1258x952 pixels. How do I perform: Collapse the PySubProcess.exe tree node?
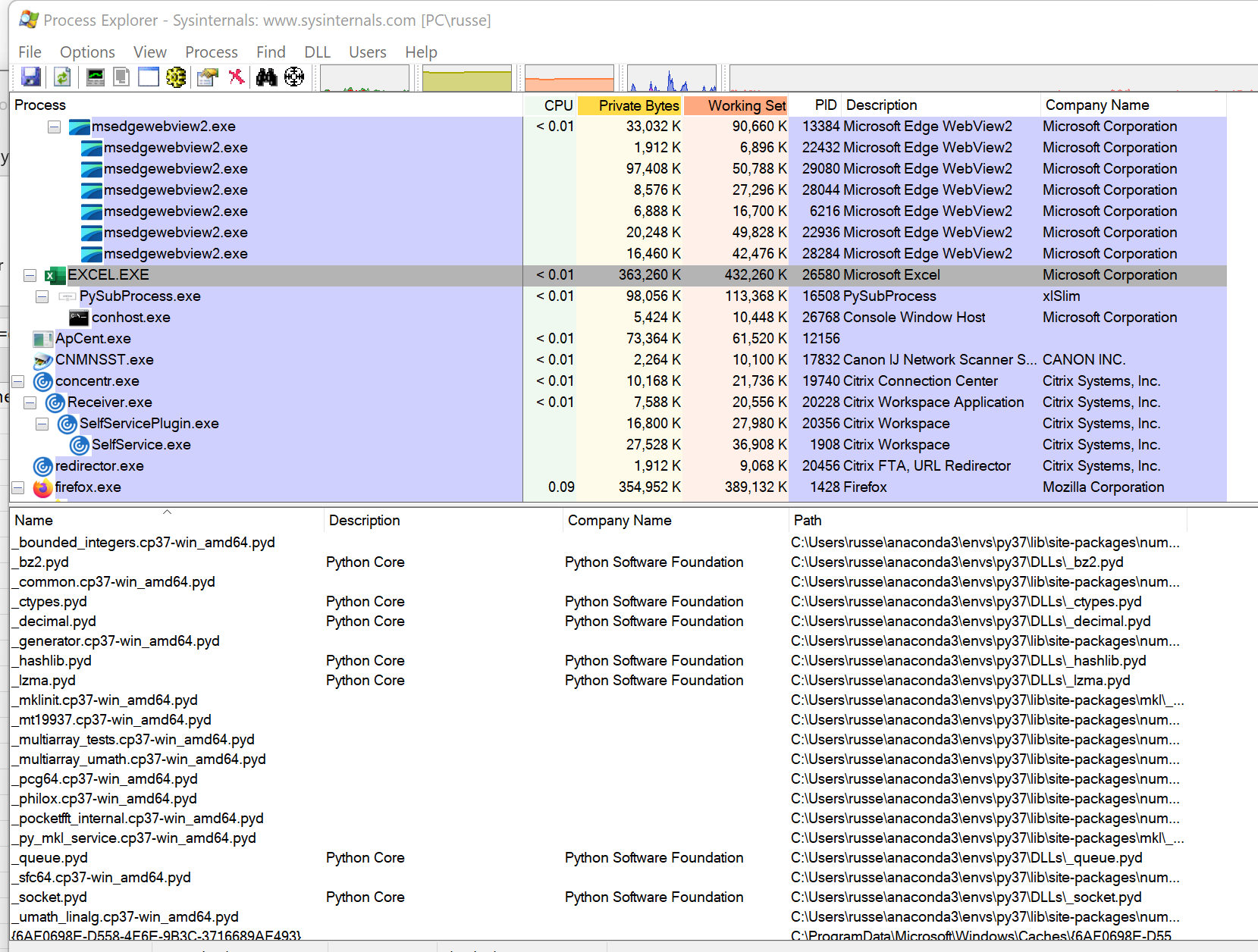[42, 296]
